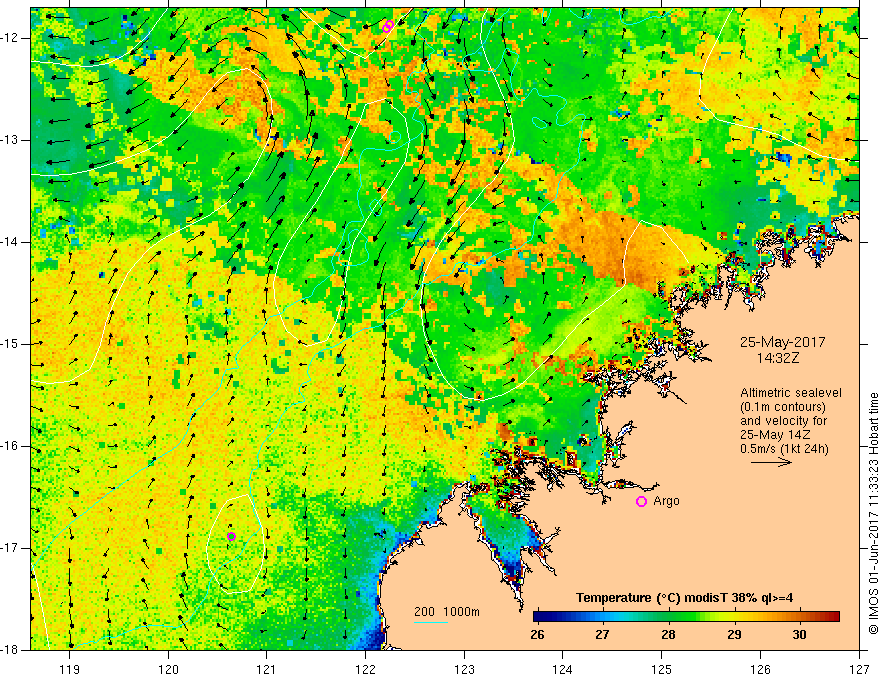Click the colorbar tick label '26'
880x680 pixels.
[x=537, y=635]
